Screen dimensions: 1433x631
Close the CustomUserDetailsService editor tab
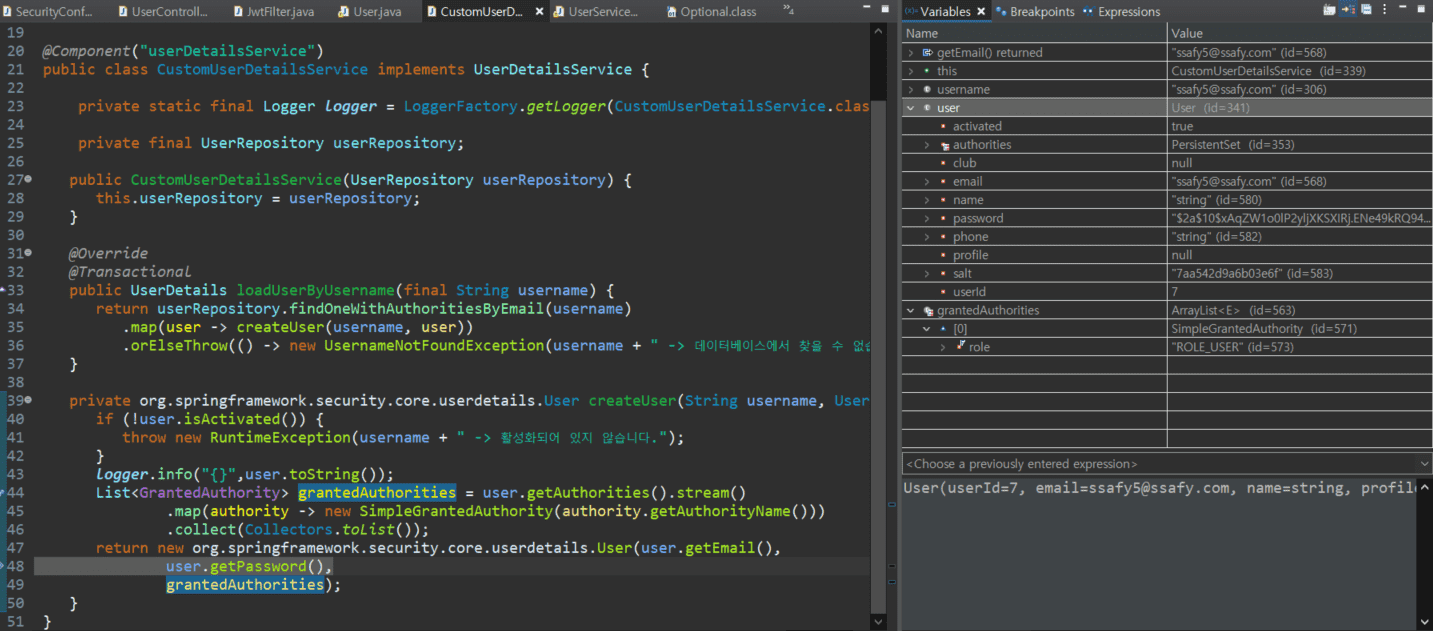pyautogui.click(x=540, y=12)
